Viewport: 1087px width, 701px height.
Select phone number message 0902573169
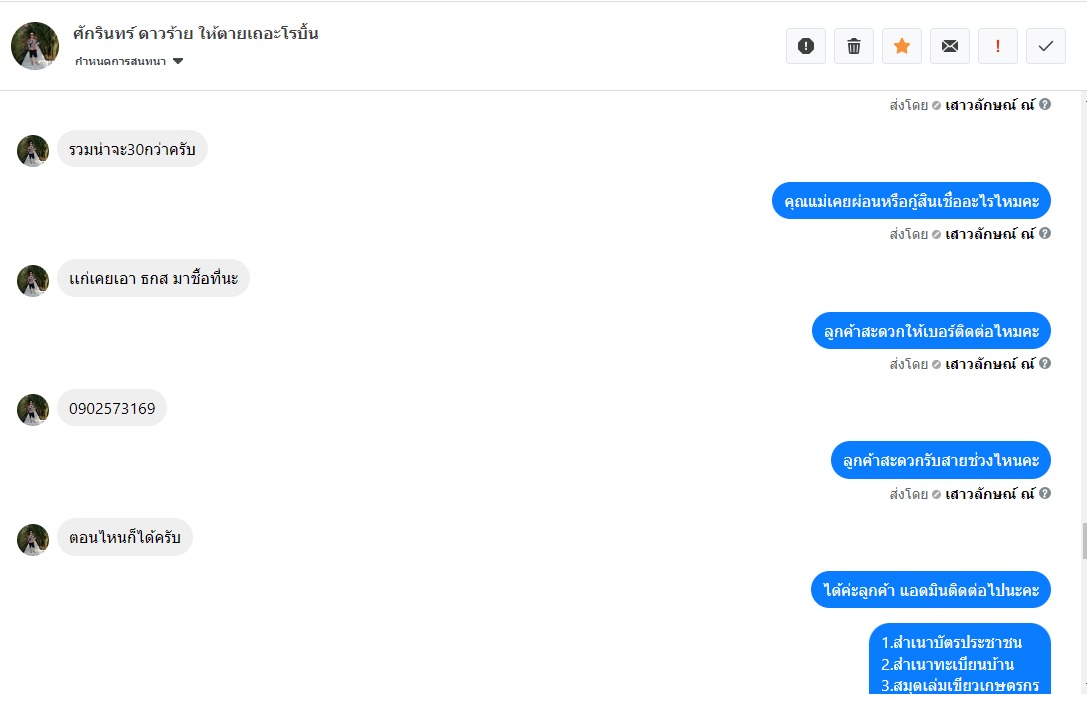point(112,408)
